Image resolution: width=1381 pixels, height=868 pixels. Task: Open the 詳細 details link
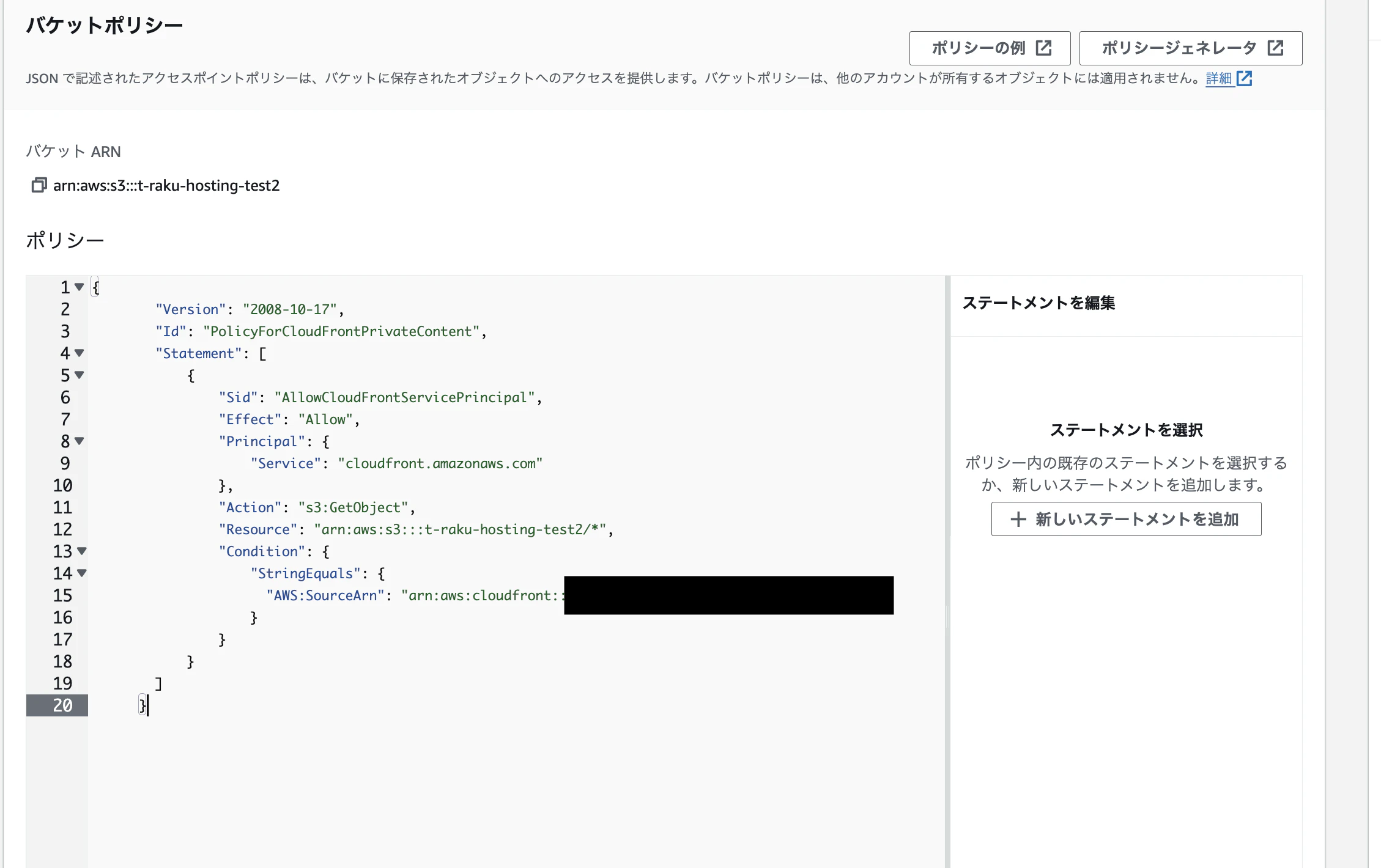click(1218, 78)
